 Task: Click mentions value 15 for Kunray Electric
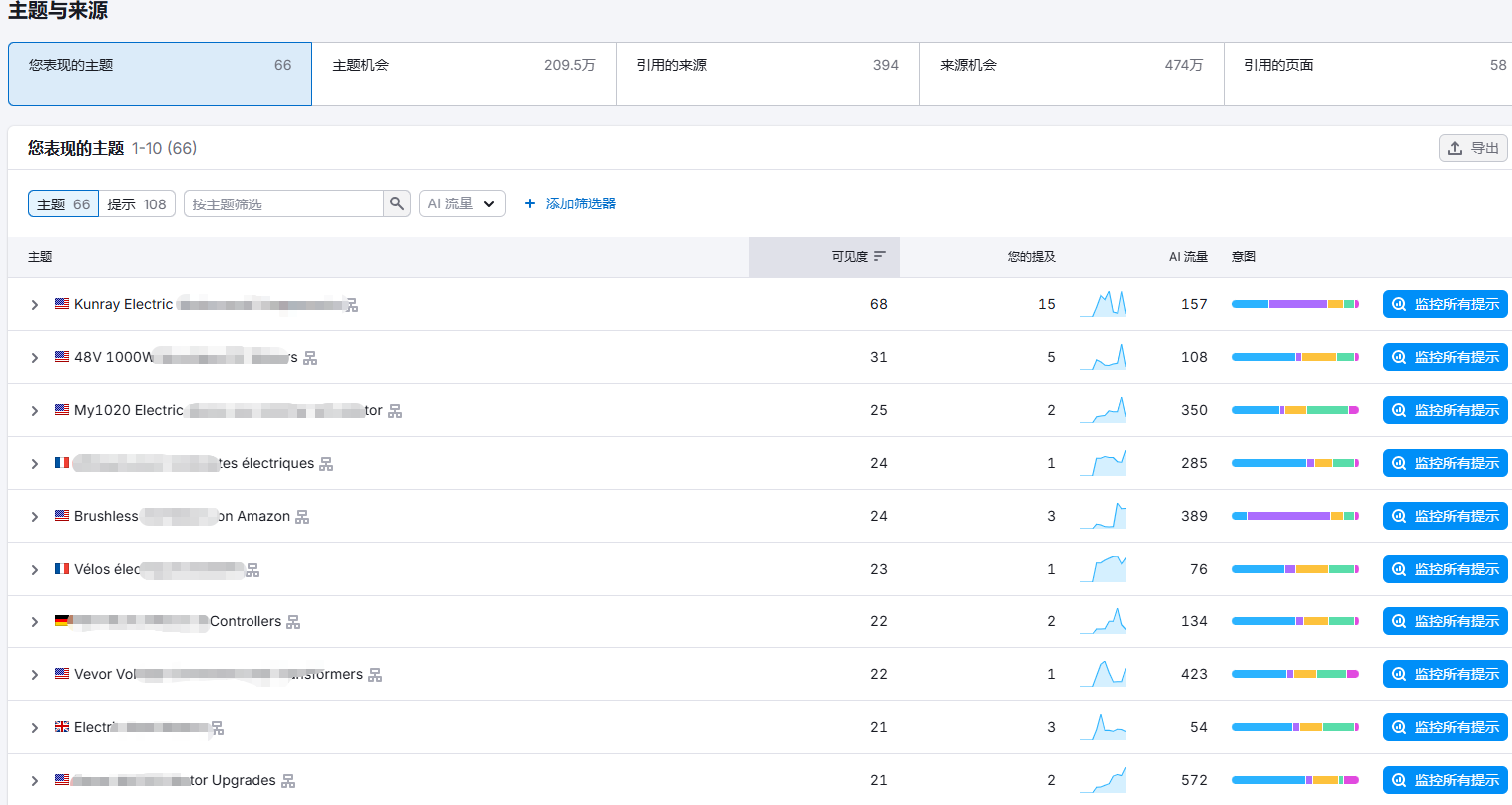pyautogui.click(x=1047, y=304)
